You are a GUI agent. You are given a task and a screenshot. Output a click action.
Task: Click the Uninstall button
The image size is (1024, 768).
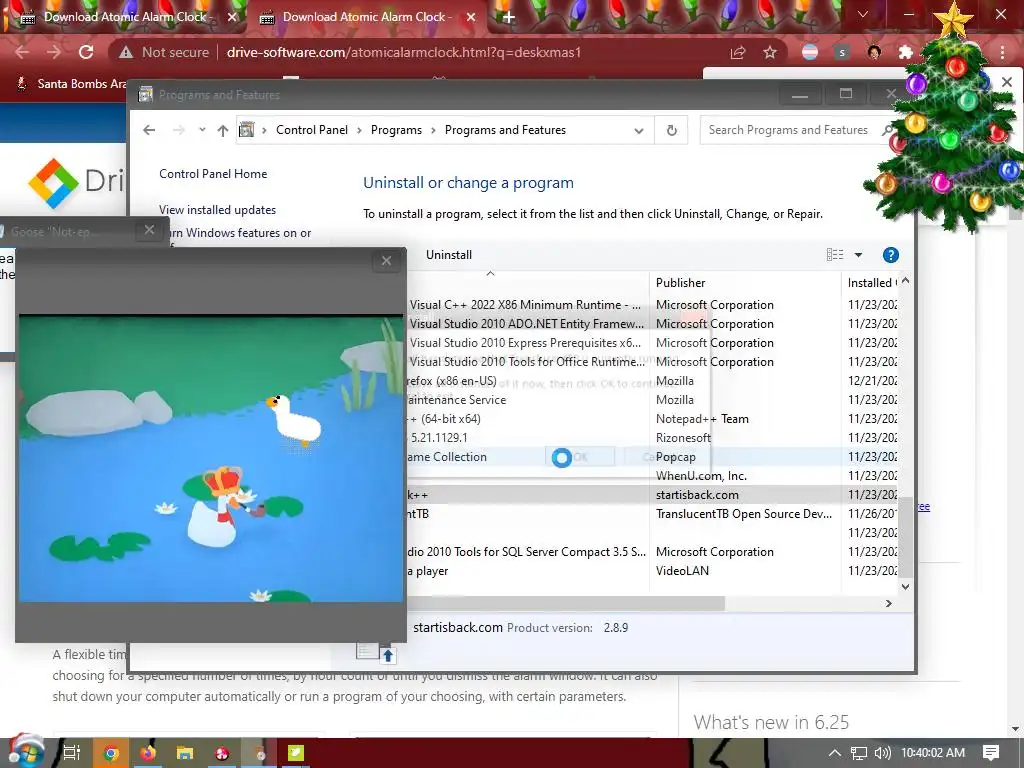pos(449,255)
